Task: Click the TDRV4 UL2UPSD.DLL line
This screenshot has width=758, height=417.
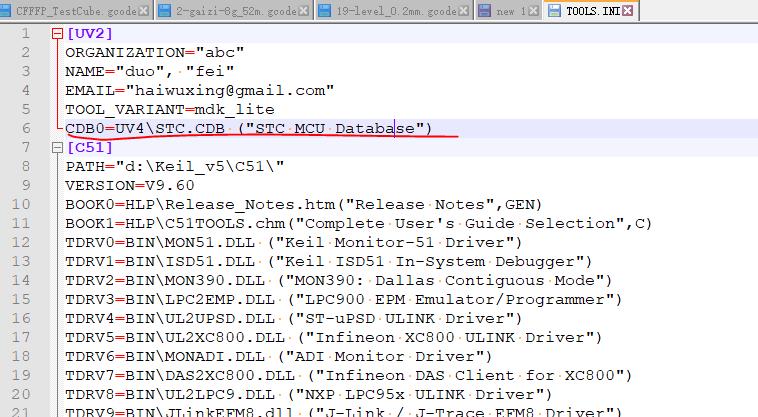Action: coord(294,318)
